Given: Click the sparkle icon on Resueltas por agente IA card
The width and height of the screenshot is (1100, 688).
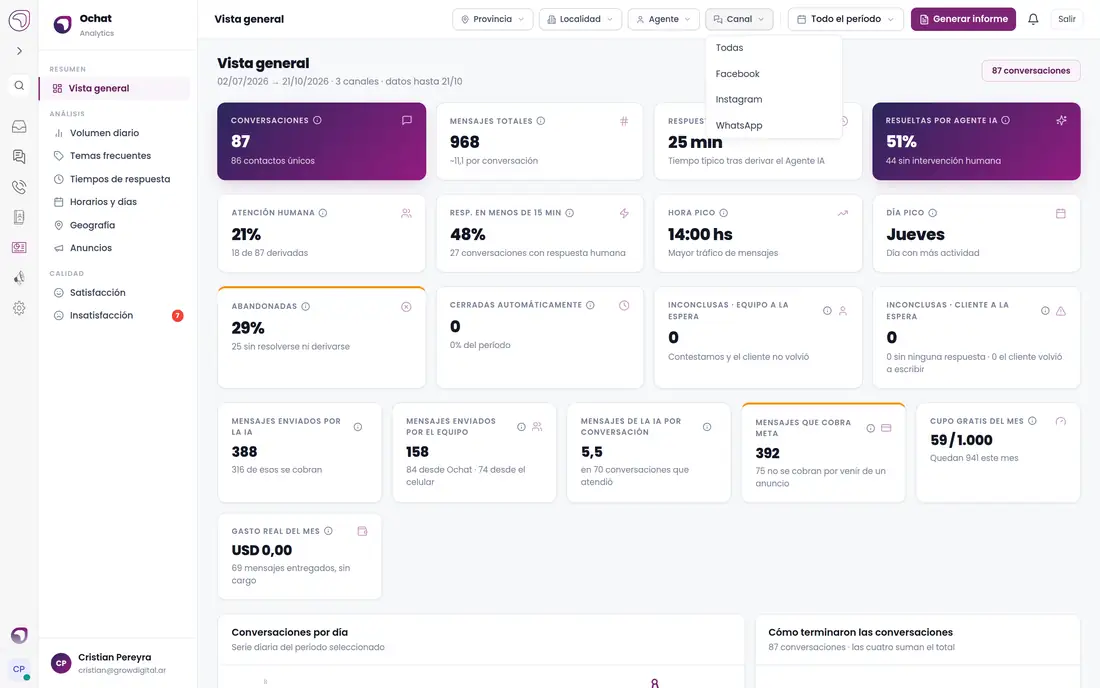Looking at the screenshot, I should point(1061,121).
